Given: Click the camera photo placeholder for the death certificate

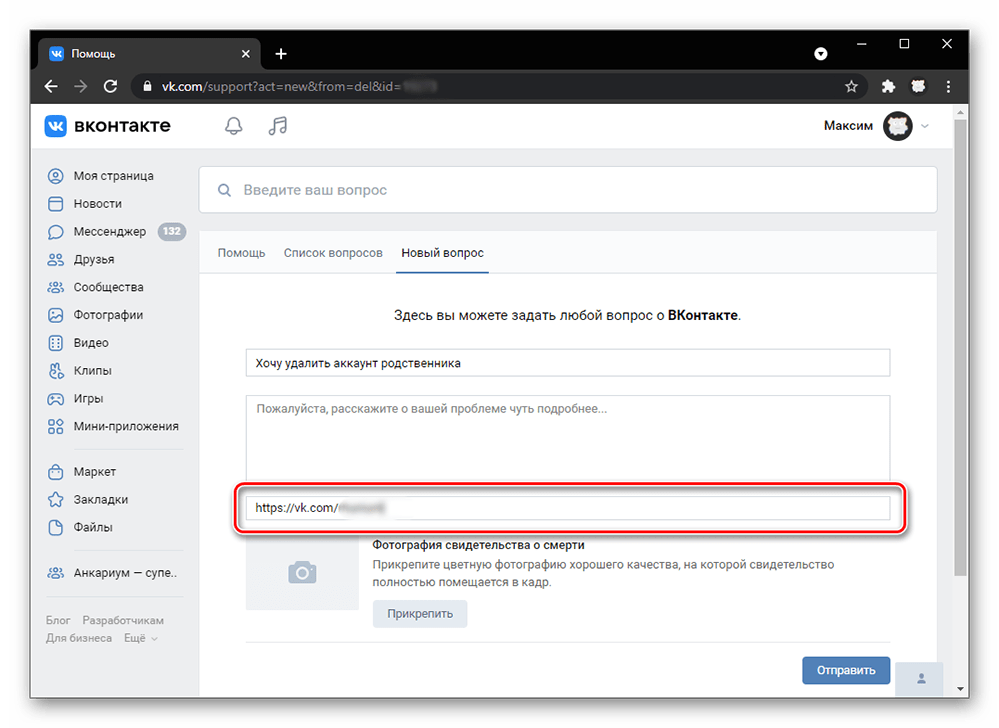Looking at the screenshot, I should pos(302,573).
